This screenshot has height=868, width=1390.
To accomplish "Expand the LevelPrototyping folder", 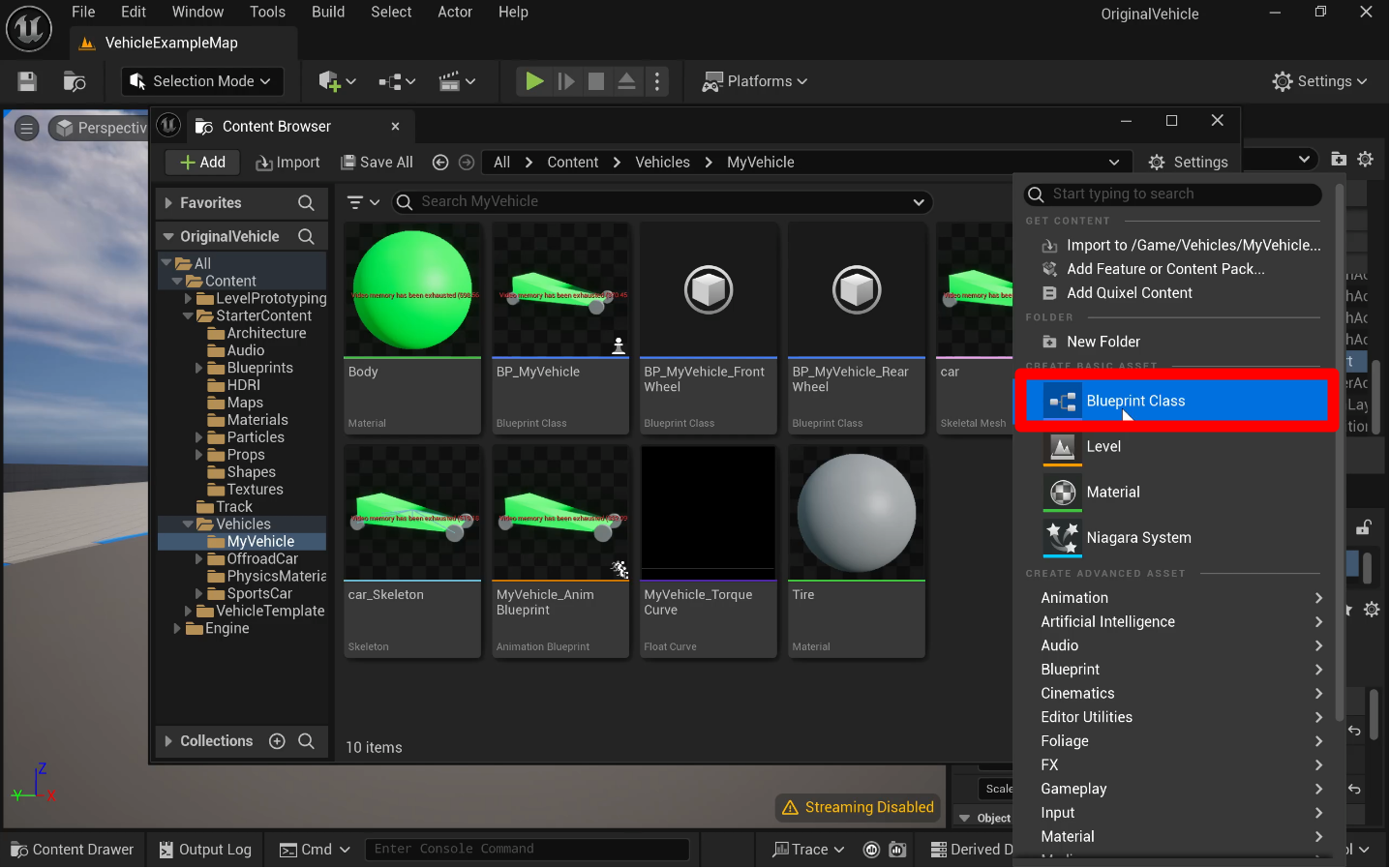I will click(x=189, y=298).
